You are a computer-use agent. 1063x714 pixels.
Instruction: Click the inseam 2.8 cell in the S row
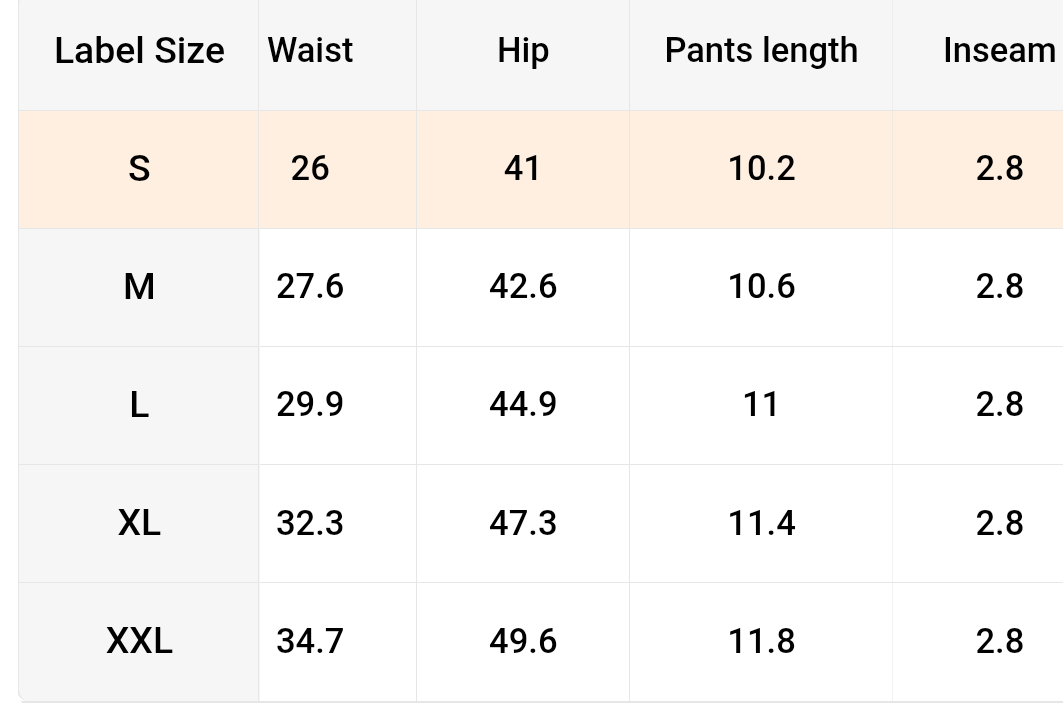click(999, 169)
